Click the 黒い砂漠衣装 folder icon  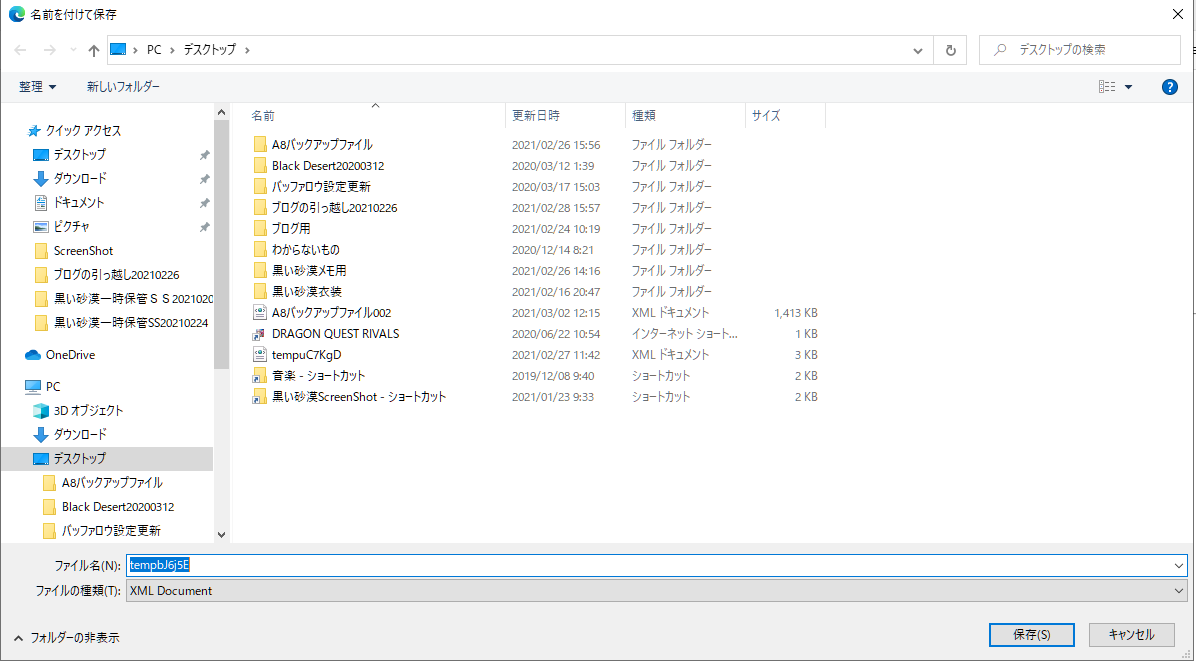[x=260, y=291]
